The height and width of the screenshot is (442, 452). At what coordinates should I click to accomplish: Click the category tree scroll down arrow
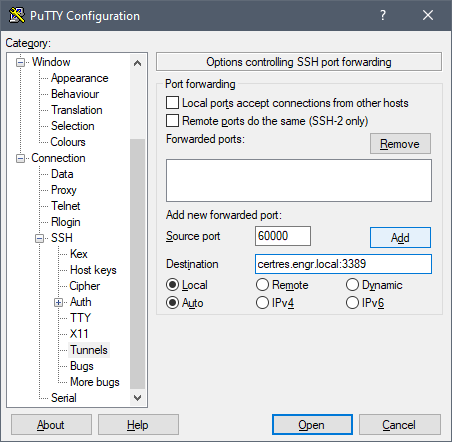point(137,398)
